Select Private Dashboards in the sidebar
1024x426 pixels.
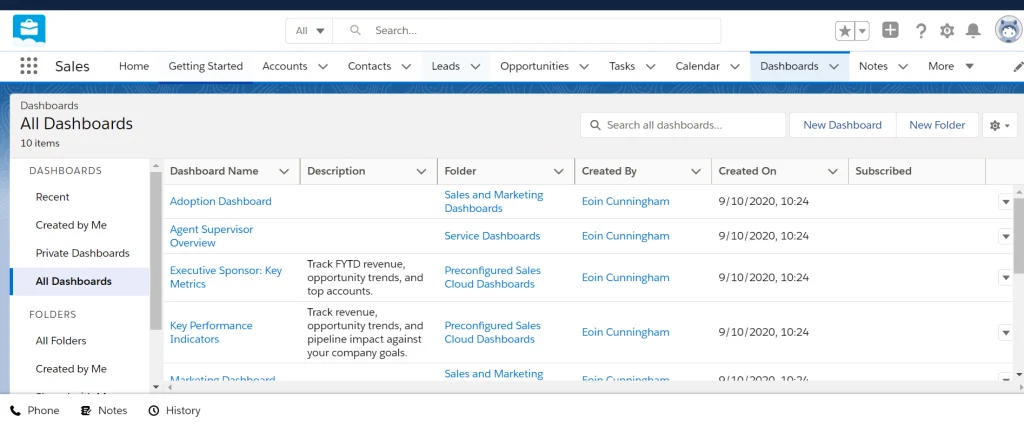click(80, 253)
